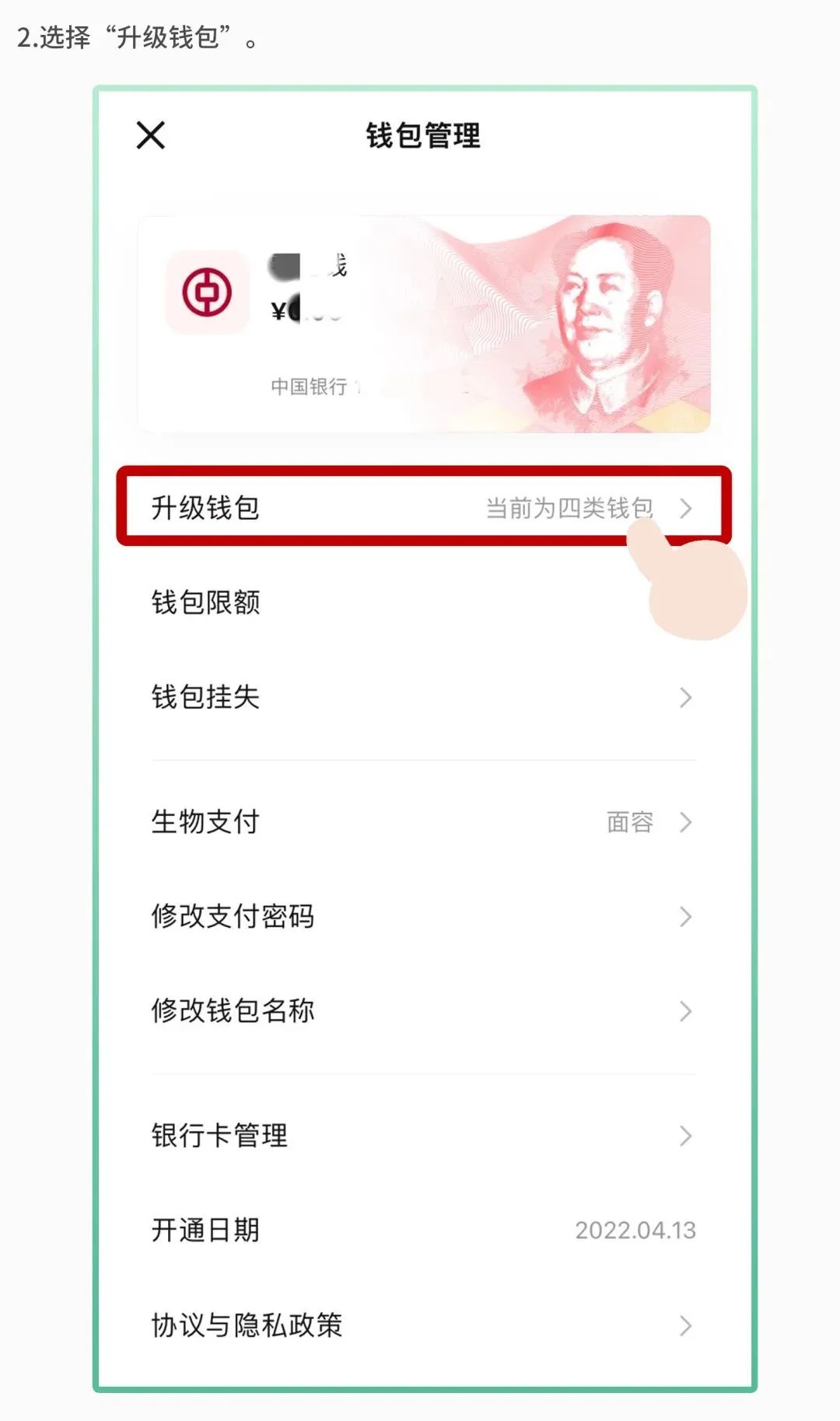This screenshot has height=1421, width=840.
Task: Open 生物支付 settings
Action: [x=424, y=821]
